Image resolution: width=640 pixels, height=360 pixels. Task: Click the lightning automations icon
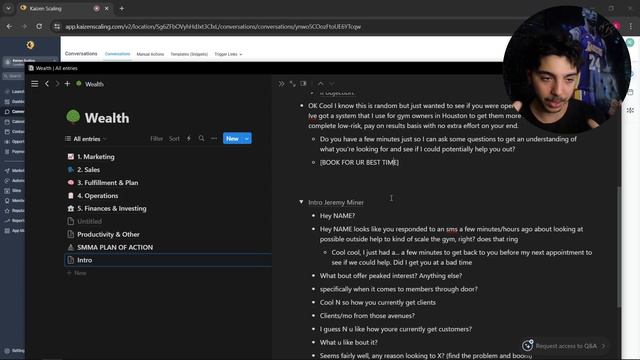click(x=189, y=139)
